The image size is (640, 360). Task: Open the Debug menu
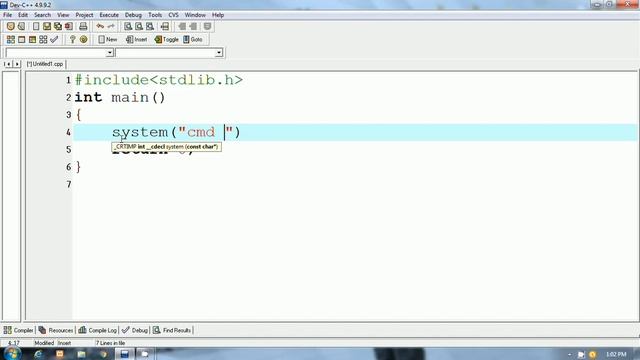tap(133, 15)
